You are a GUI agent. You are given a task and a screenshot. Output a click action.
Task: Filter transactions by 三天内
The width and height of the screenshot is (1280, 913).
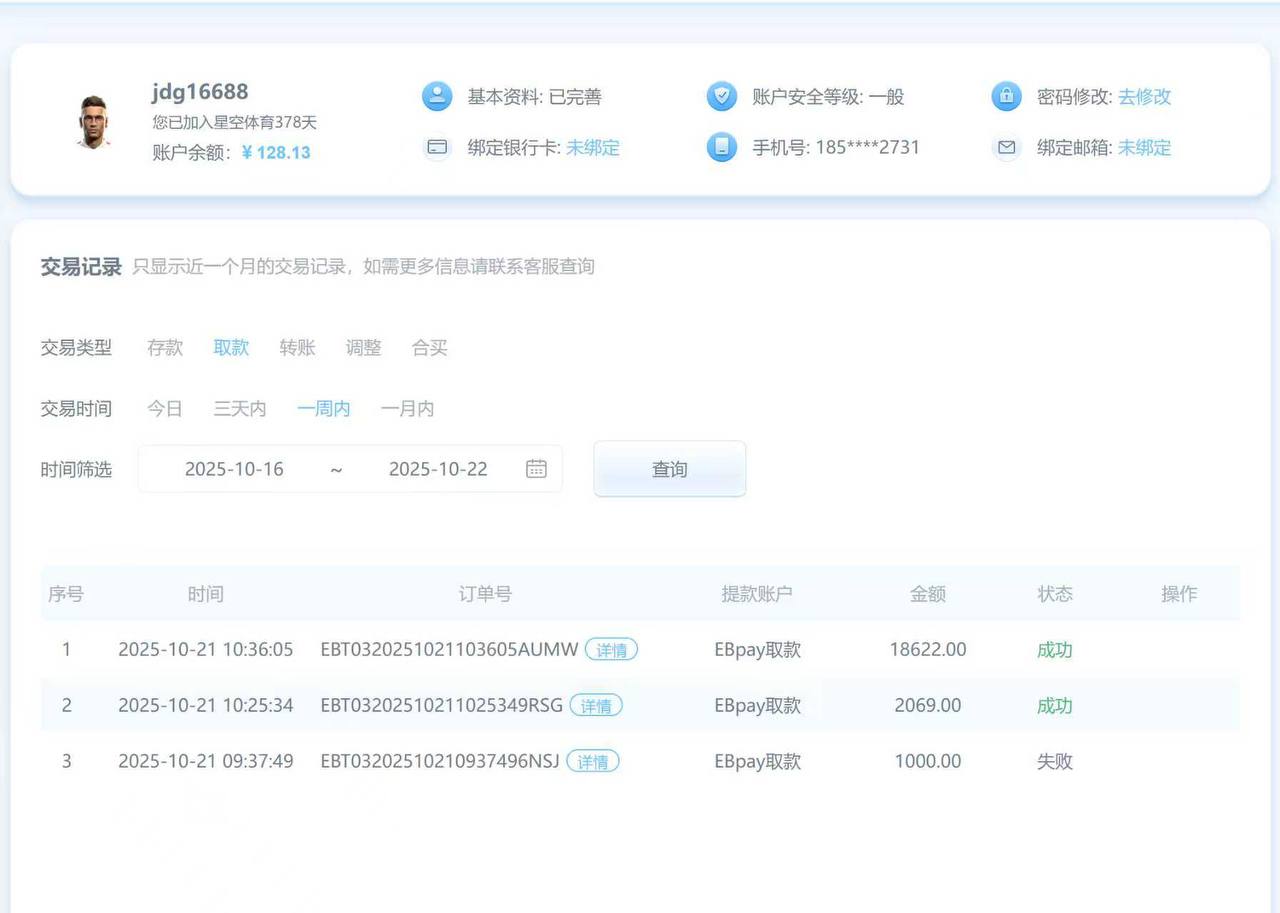pyautogui.click(x=240, y=409)
